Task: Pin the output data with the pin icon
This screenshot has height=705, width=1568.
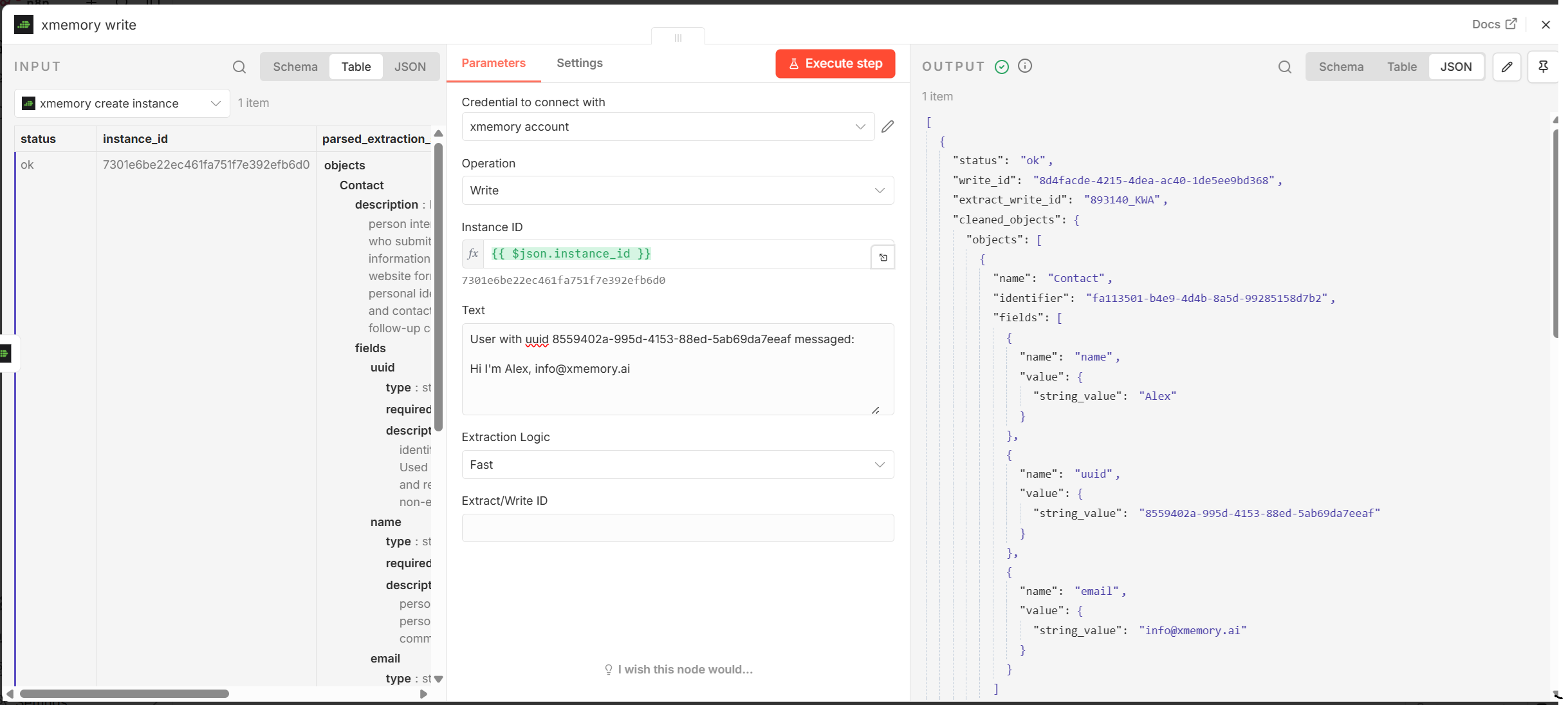Action: 1544,66
